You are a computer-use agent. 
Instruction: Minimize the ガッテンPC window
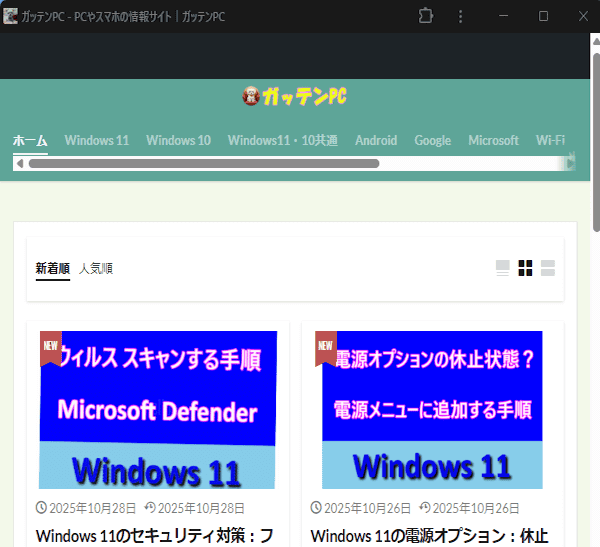click(504, 16)
